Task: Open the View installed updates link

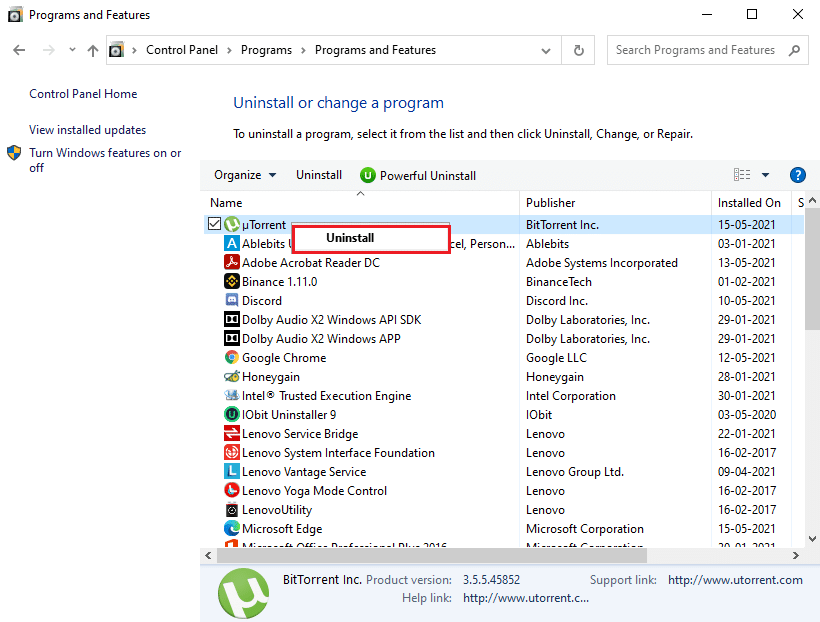Action: [x=87, y=129]
